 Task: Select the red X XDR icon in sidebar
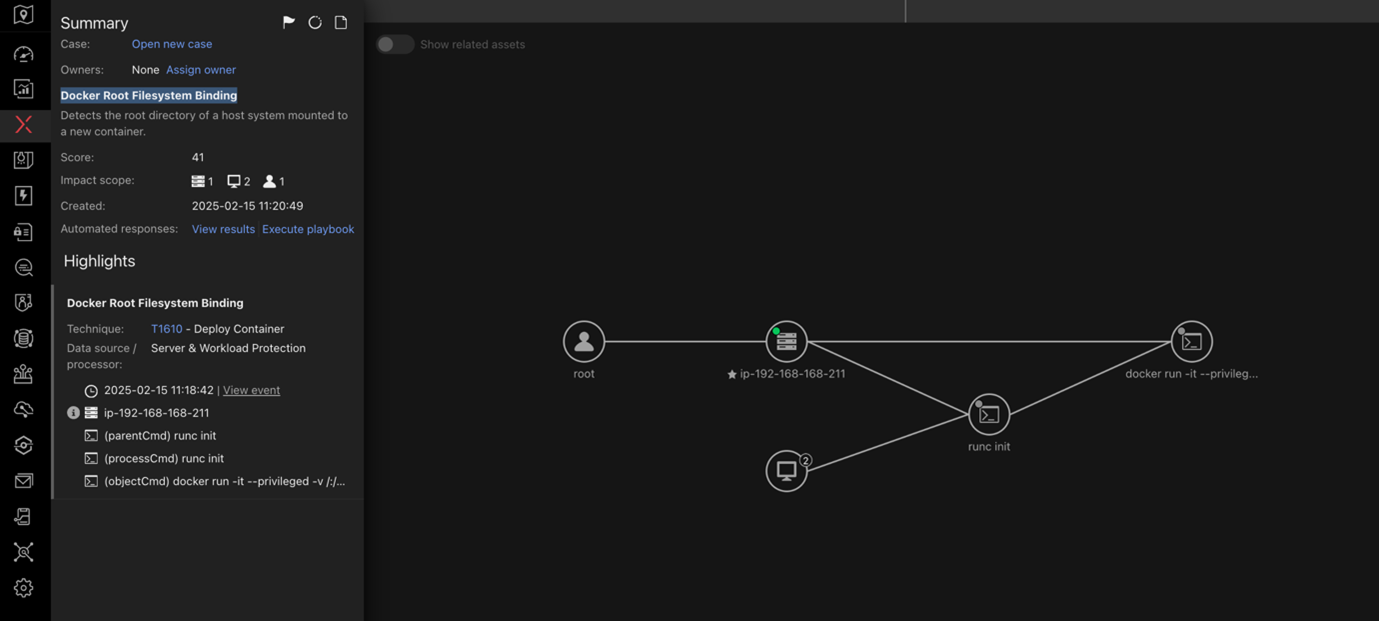pyautogui.click(x=24, y=125)
